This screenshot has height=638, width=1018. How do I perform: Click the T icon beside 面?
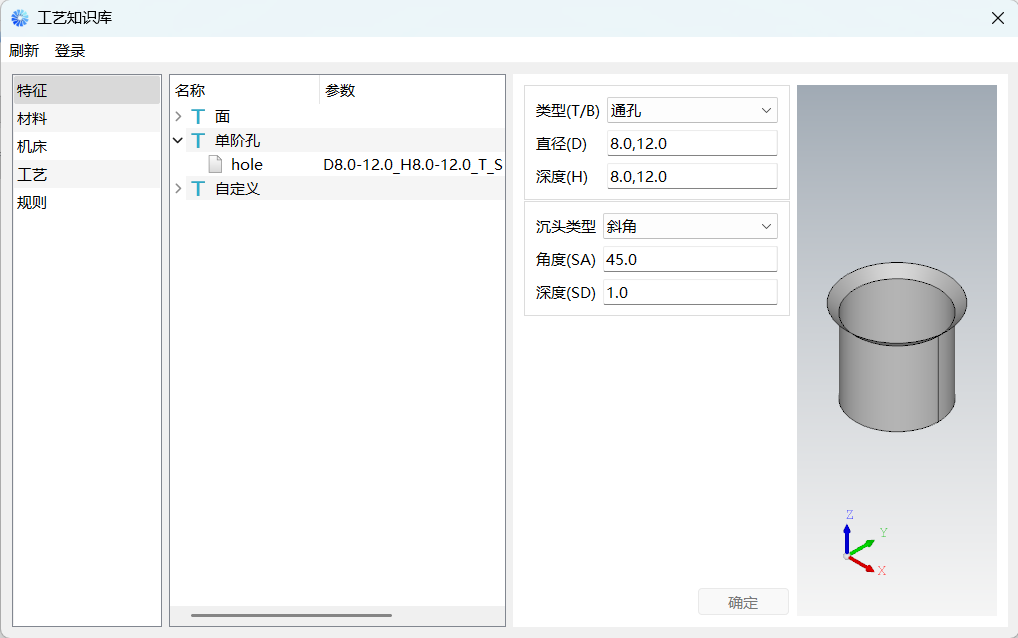(x=198, y=117)
